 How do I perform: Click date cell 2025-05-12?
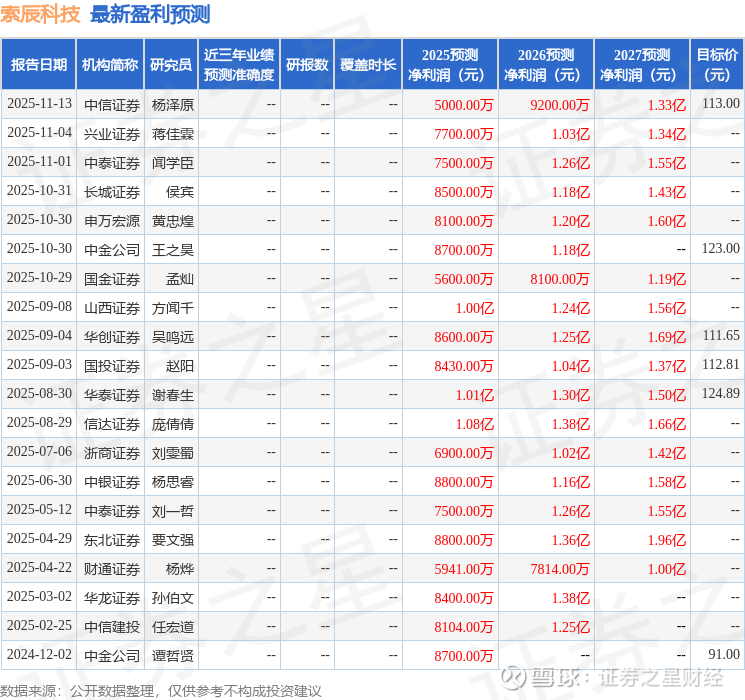[39, 509]
